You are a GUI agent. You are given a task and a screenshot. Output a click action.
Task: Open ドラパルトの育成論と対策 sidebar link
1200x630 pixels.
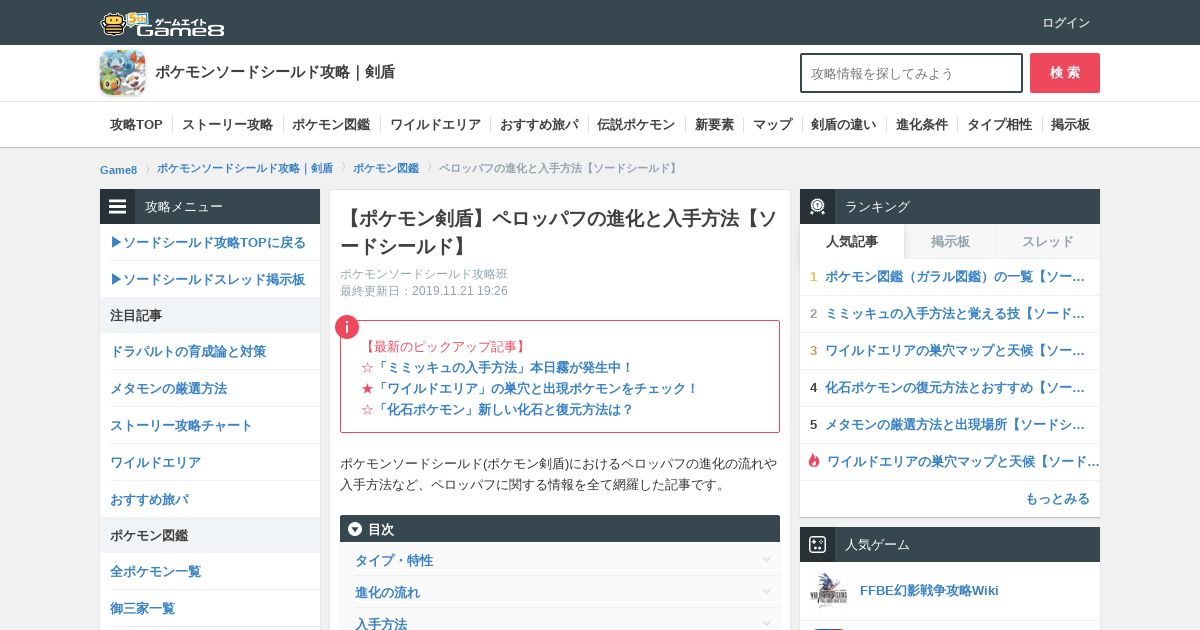188,351
